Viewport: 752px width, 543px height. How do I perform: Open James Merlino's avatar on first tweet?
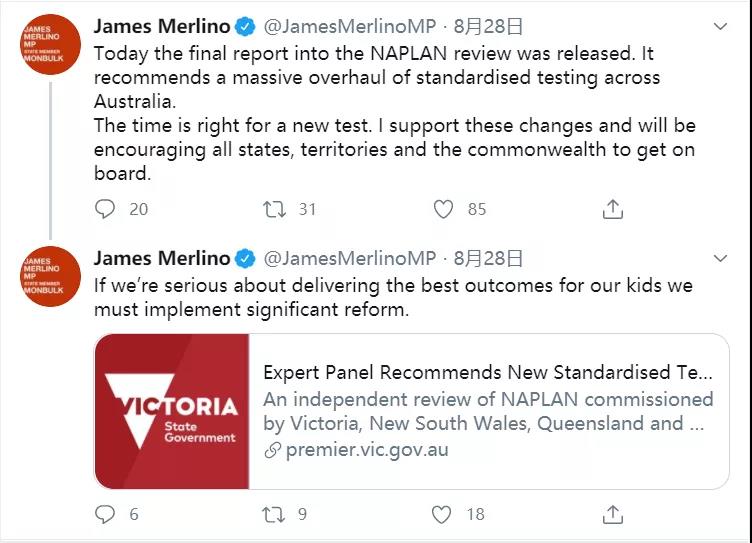50,45
